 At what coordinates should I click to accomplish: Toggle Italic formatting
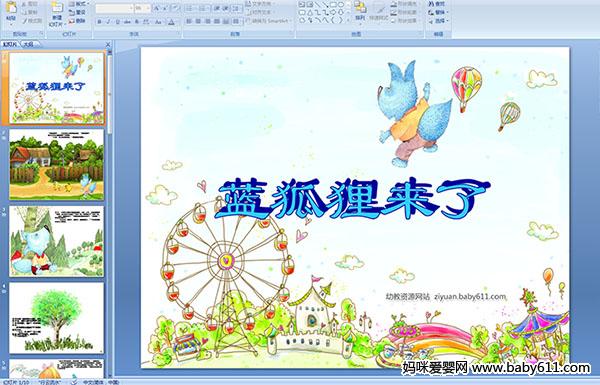(108, 22)
